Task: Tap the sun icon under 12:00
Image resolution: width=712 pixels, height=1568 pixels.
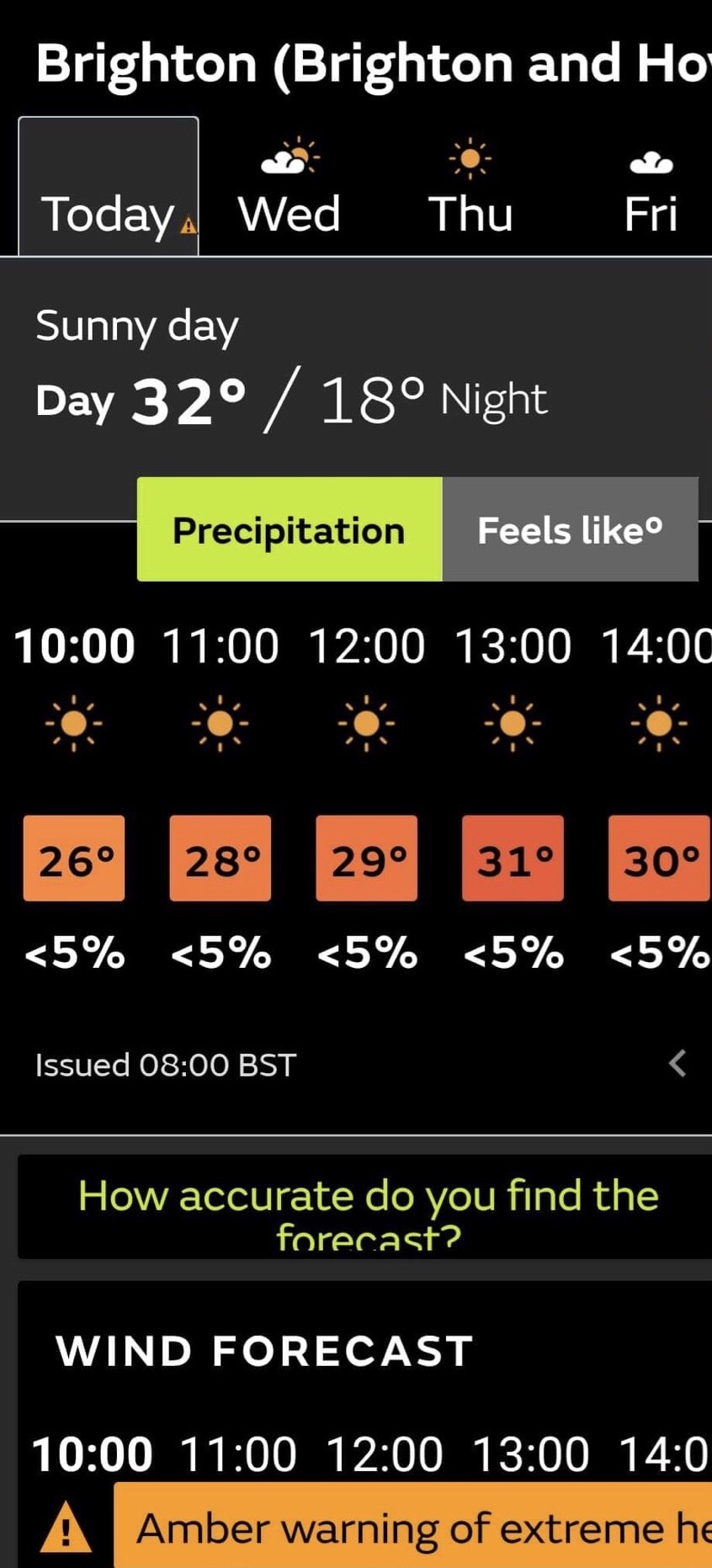Action: click(x=366, y=723)
